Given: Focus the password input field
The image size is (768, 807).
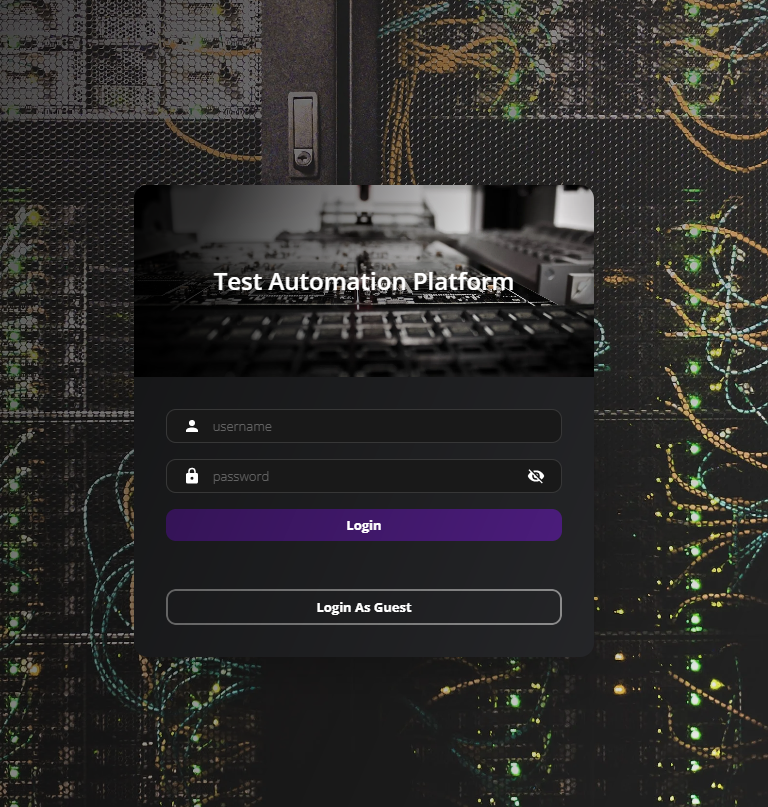Looking at the screenshot, I should [363, 476].
